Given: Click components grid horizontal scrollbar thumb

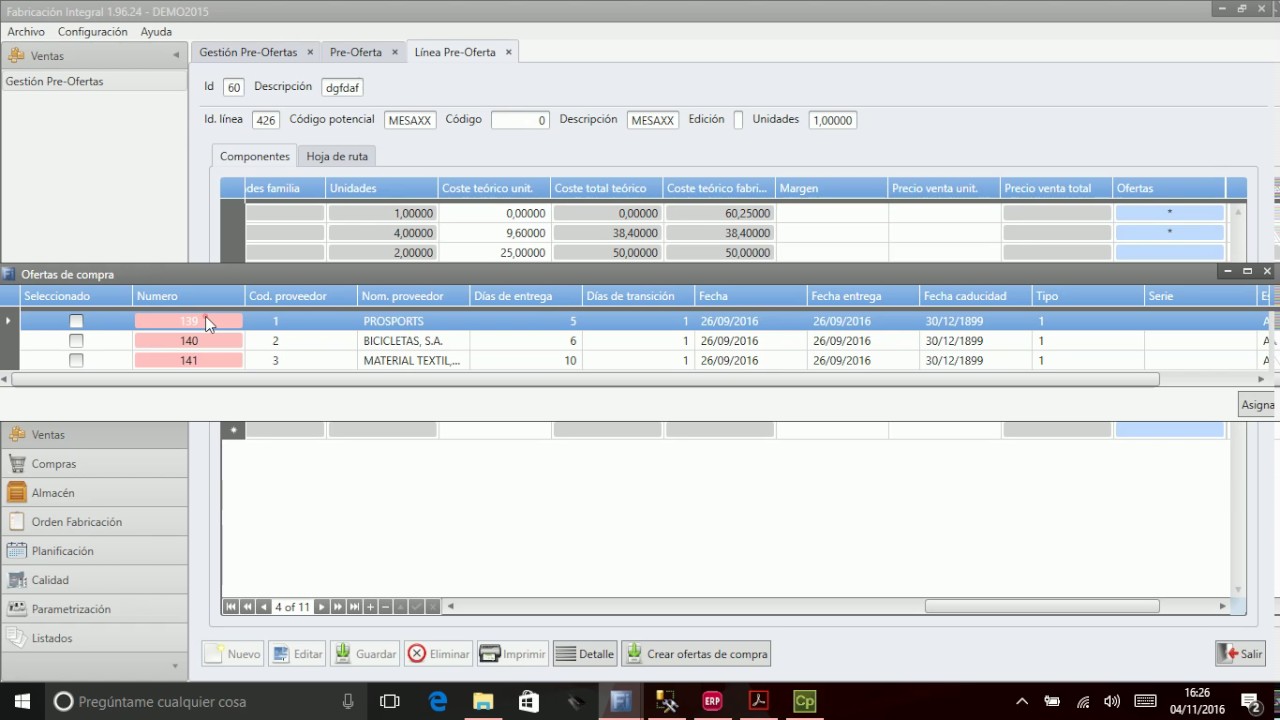Looking at the screenshot, I should tap(1042, 606).
